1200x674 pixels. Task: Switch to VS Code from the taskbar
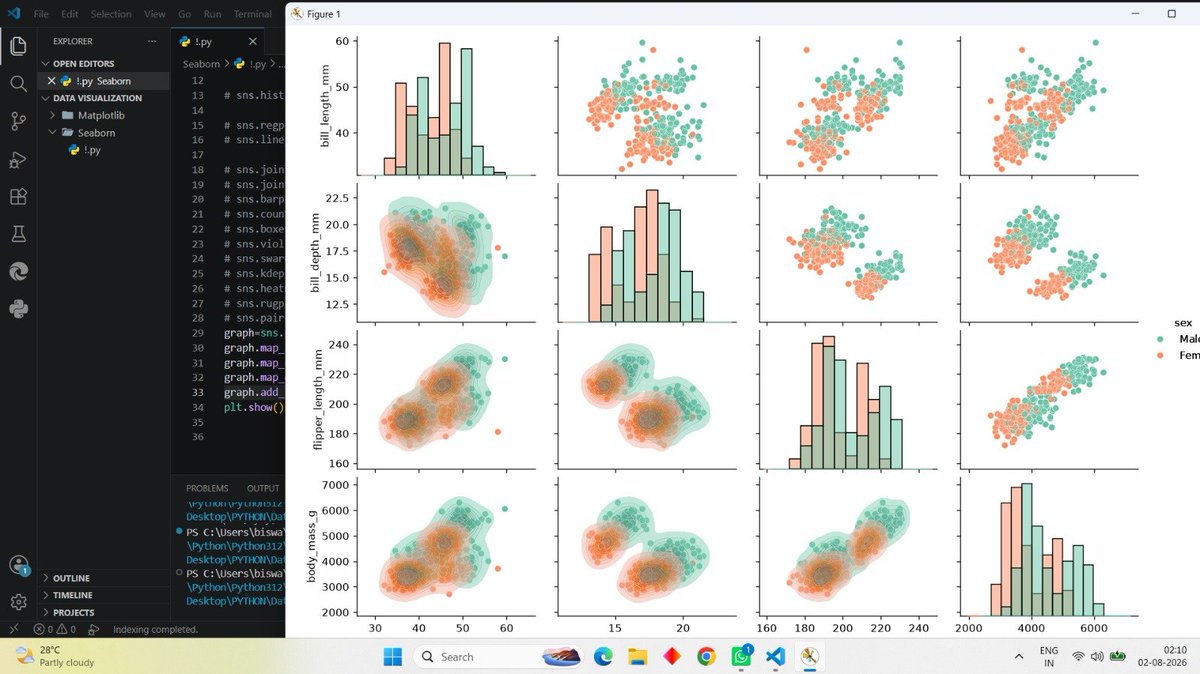click(775, 656)
